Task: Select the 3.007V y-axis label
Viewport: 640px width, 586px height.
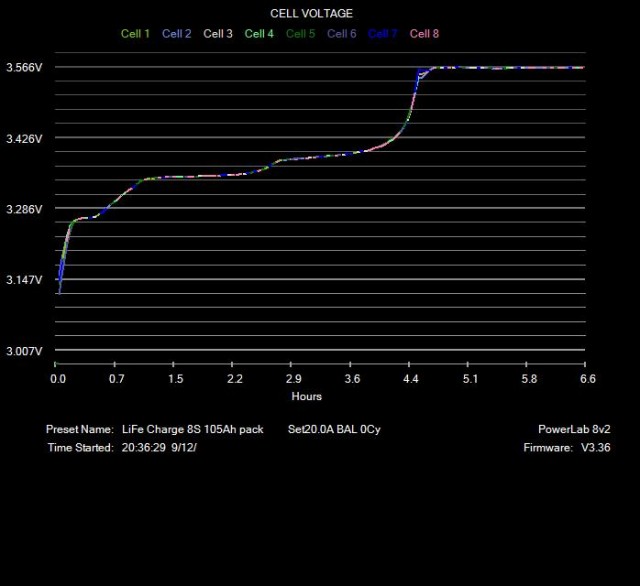Action: [25, 352]
